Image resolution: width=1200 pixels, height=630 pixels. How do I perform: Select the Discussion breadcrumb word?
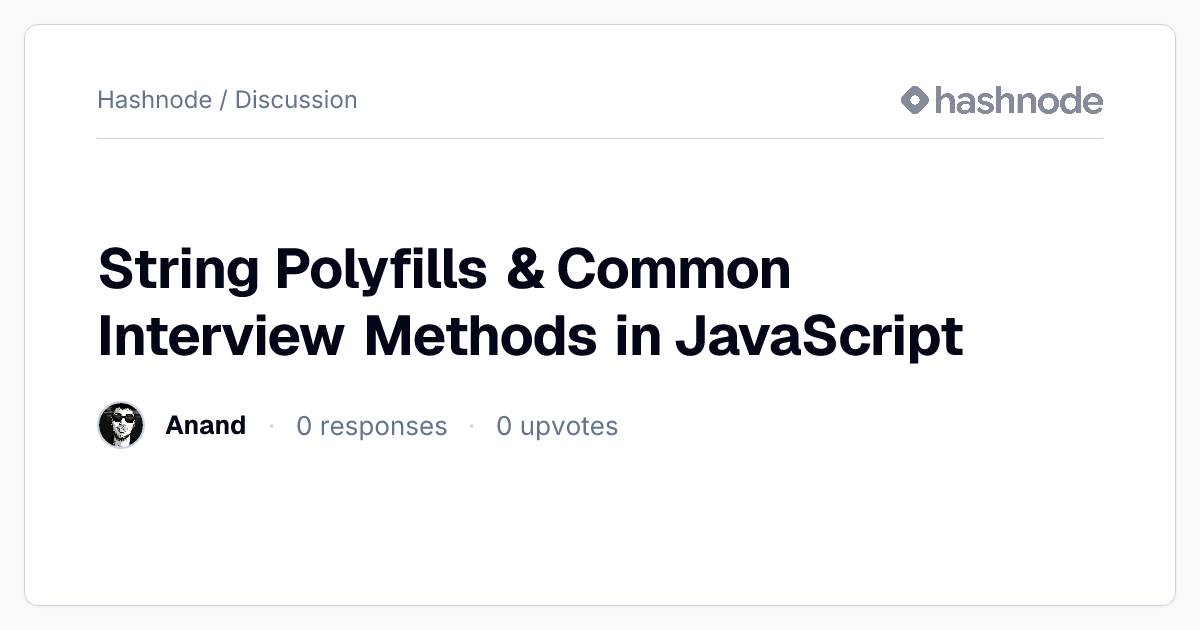[296, 100]
